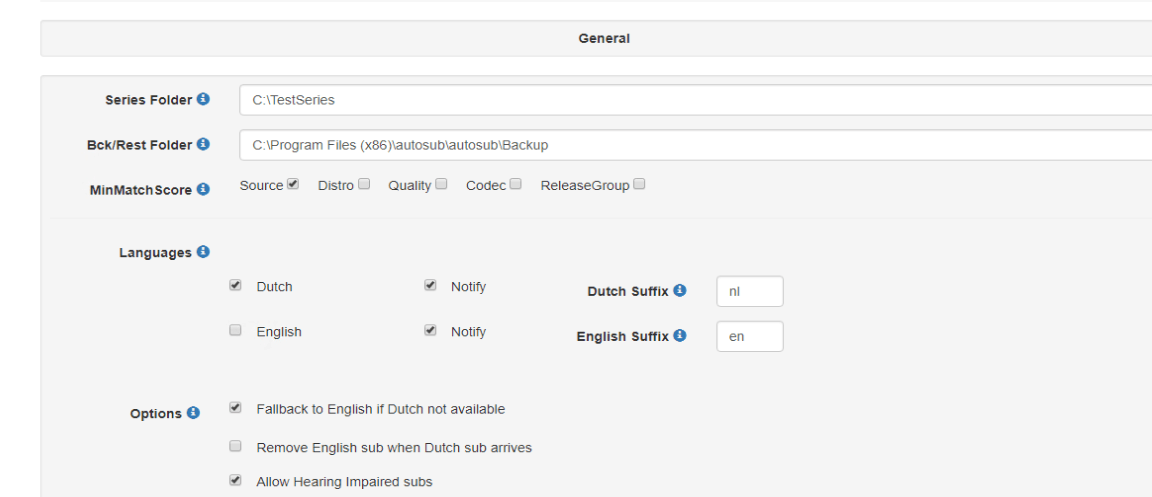1152x497 pixels.
Task: Enable the English language checkbox
Action: tap(235, 330)
